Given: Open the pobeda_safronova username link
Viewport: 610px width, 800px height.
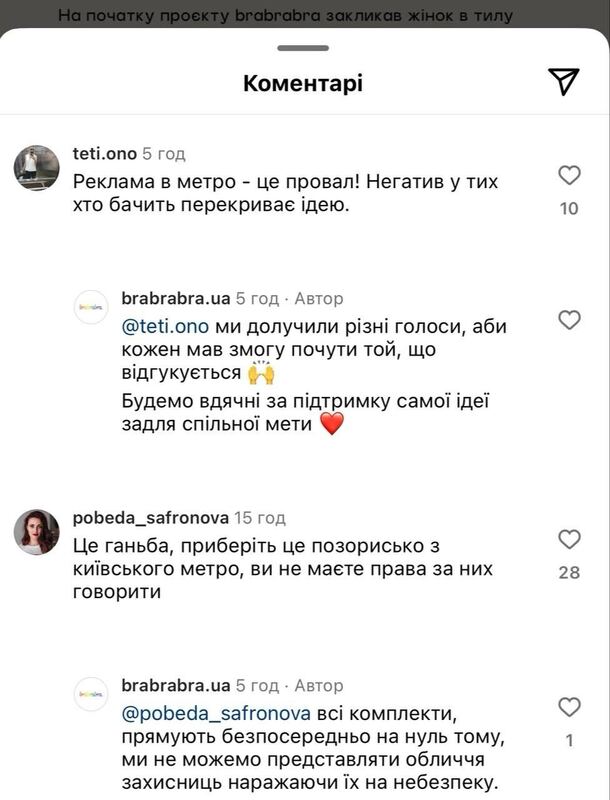Looking at the screenshot, I should (150, 518).
